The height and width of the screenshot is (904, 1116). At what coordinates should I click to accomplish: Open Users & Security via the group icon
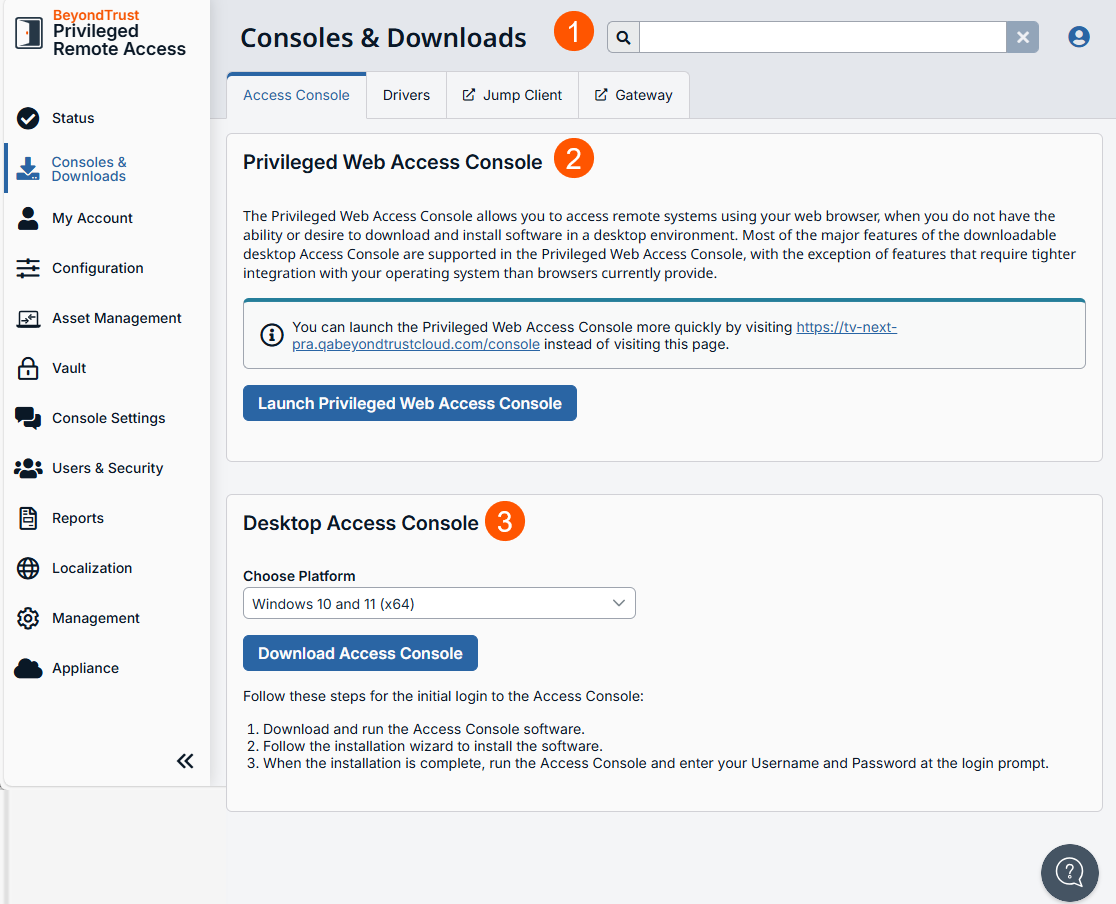click(x=28, y=468)
